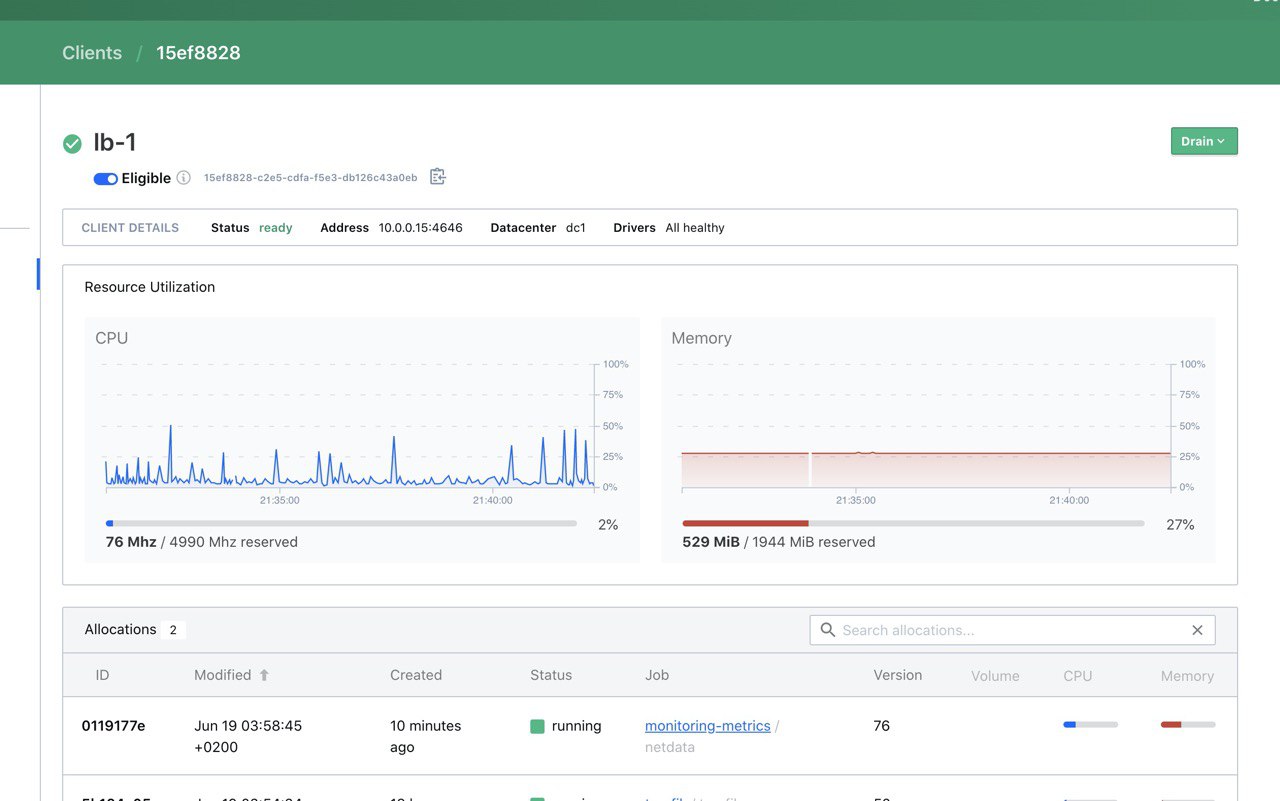1280x801 pixels.
Task: Click the 2% CPU usage value
Action: pyautogui.click(x=608, y=525)
